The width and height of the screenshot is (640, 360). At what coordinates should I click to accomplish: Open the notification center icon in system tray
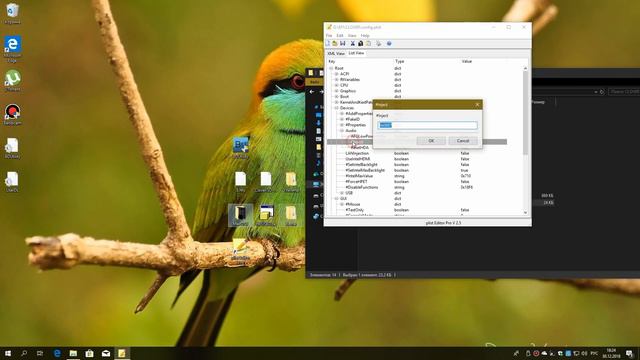point(630,353)
